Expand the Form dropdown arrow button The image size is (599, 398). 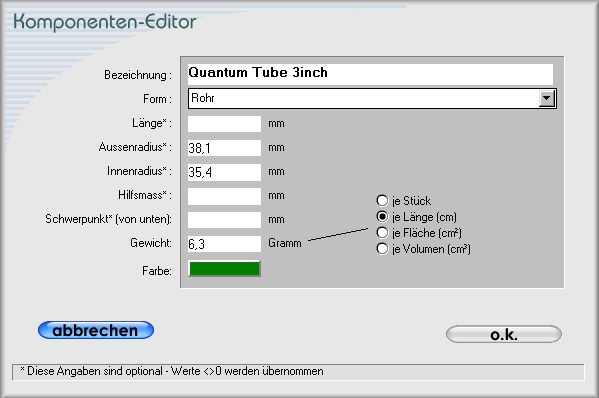coord(547,99)
